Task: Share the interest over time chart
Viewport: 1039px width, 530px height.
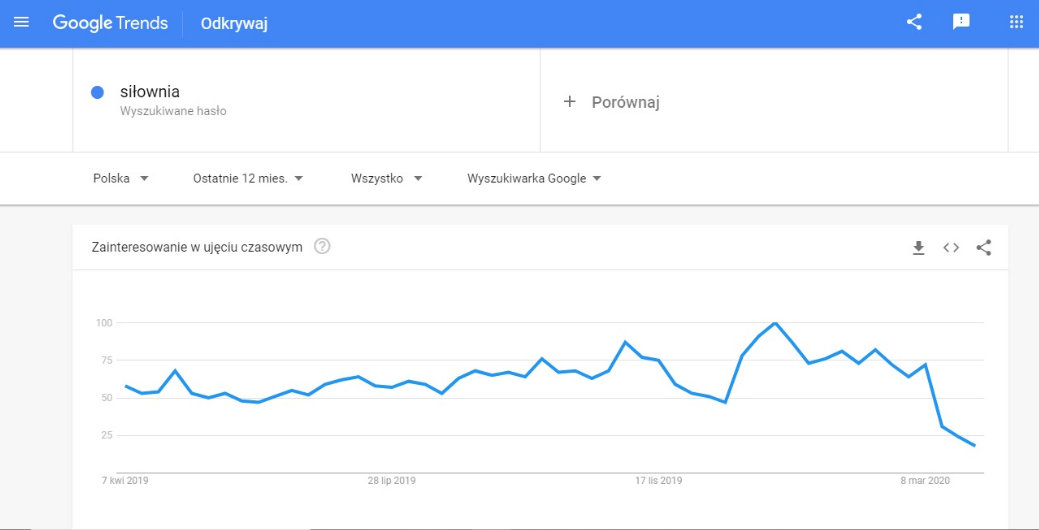Action: [x=984, y=248]
